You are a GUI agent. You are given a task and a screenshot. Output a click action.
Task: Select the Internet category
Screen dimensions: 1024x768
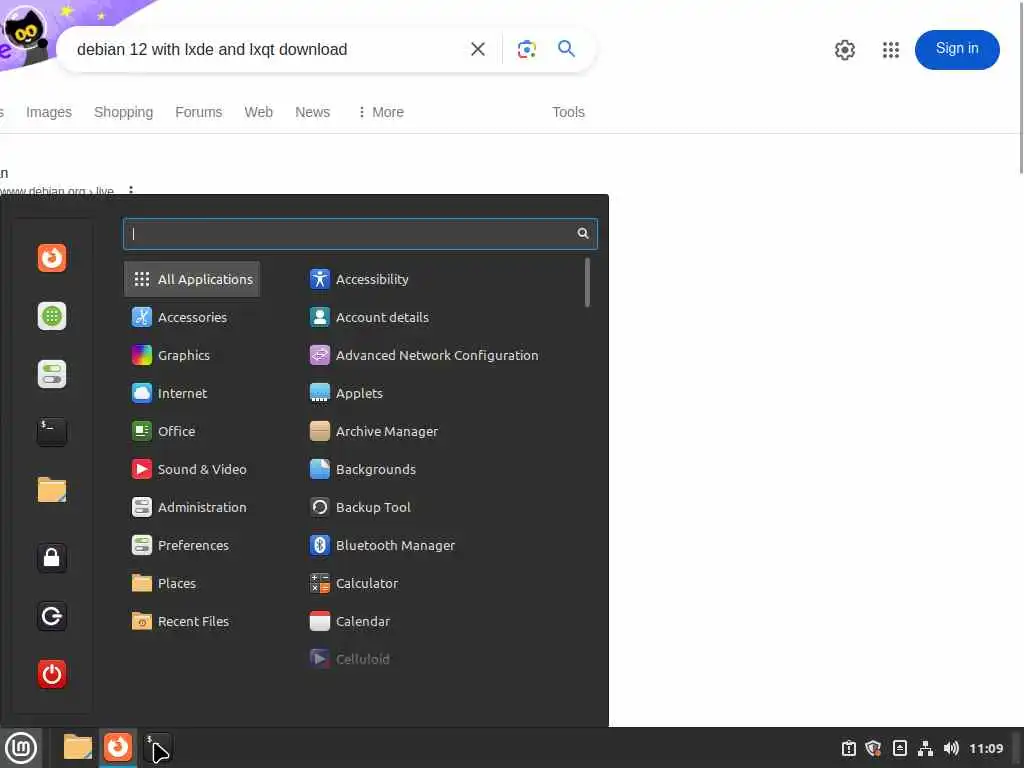coord(170,393)
